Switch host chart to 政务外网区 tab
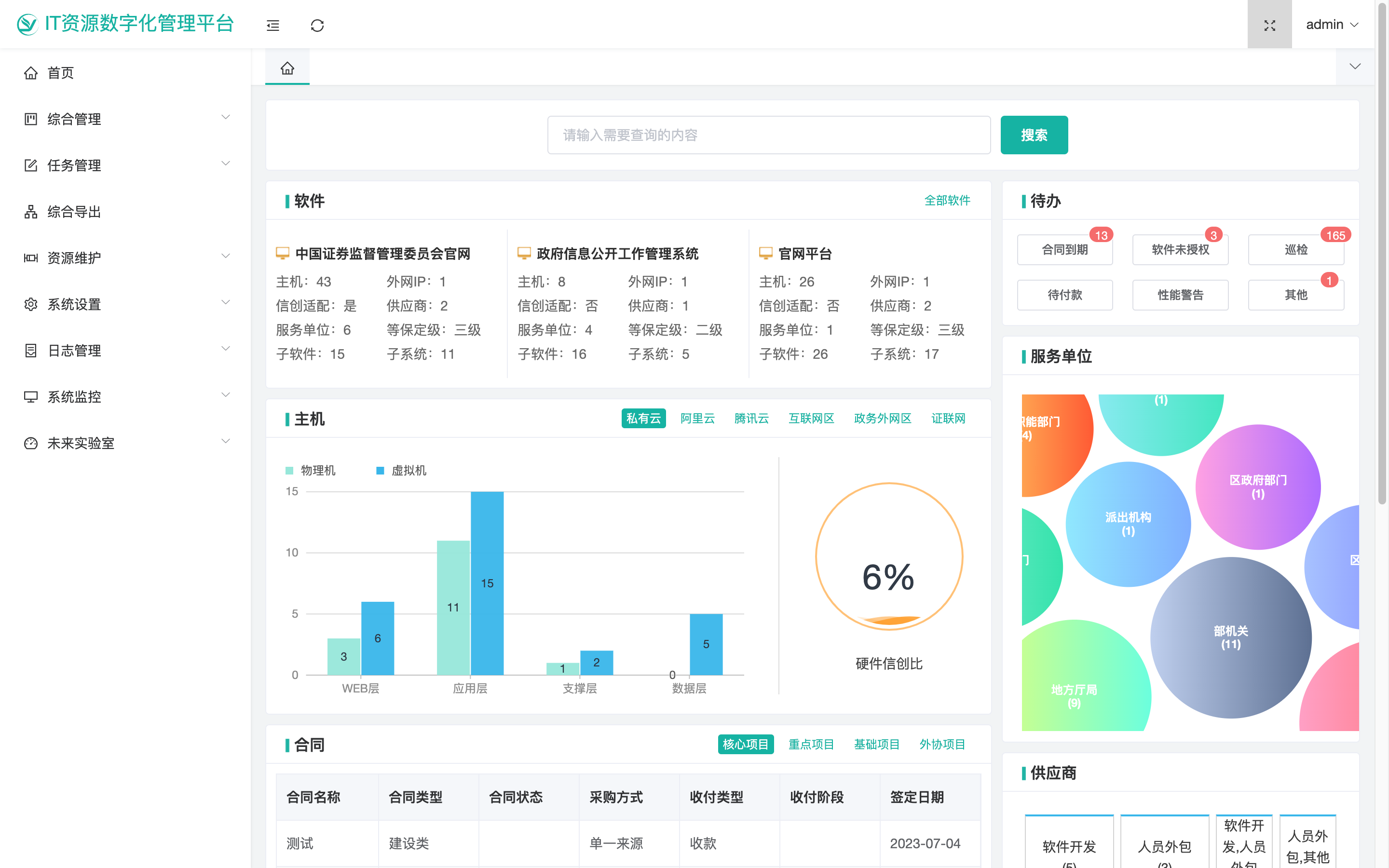 882,419
